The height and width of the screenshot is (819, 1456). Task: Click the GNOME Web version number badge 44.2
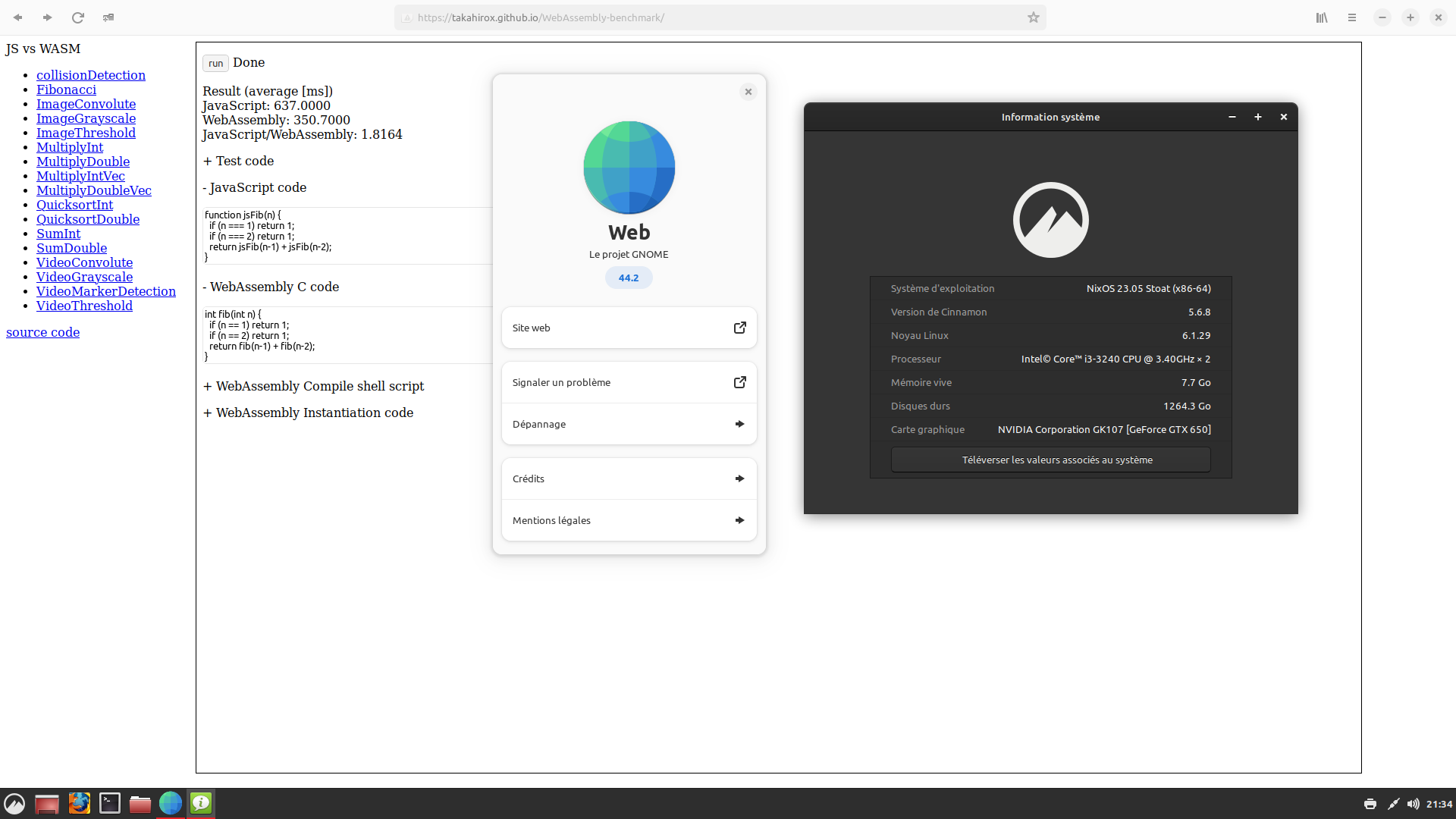pyautogui.click(x=628, y=277)
